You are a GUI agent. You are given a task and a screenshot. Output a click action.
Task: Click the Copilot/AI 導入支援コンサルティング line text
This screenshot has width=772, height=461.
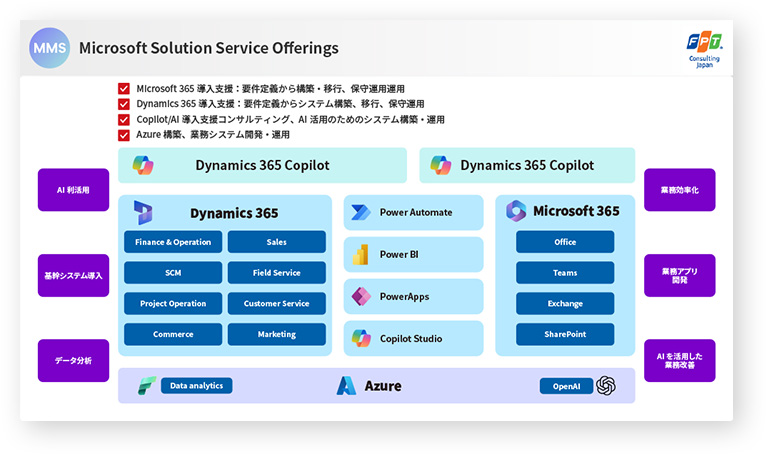click(x=290, y=120)
